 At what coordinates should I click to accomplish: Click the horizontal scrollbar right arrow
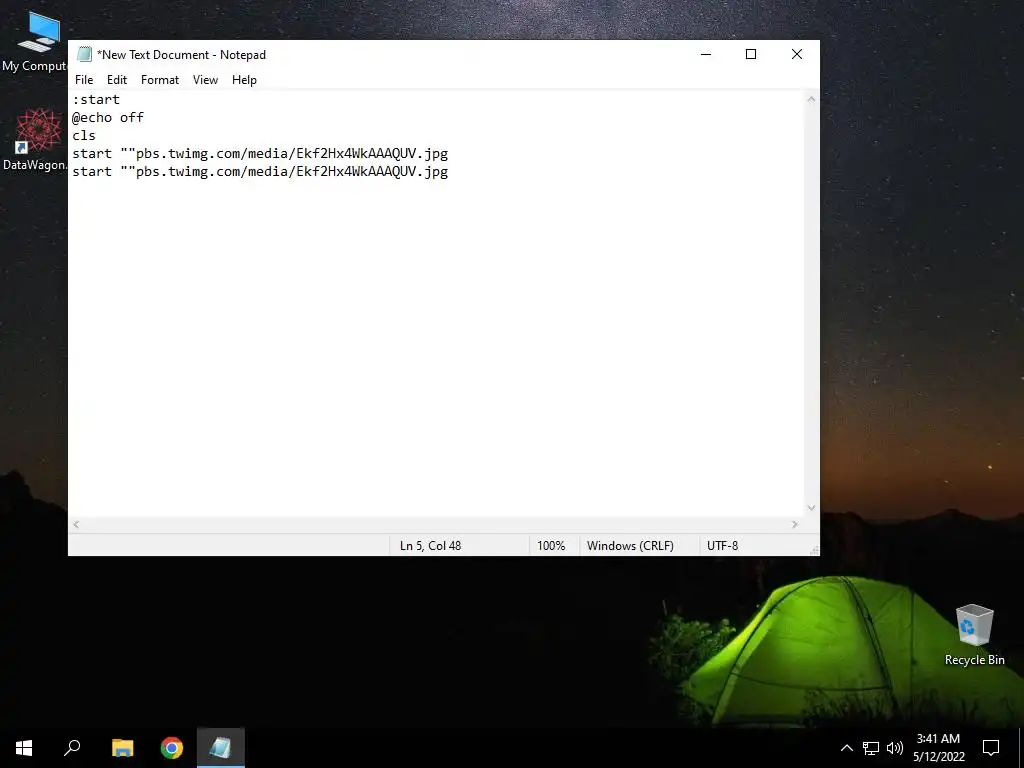[x=795, y=524]
